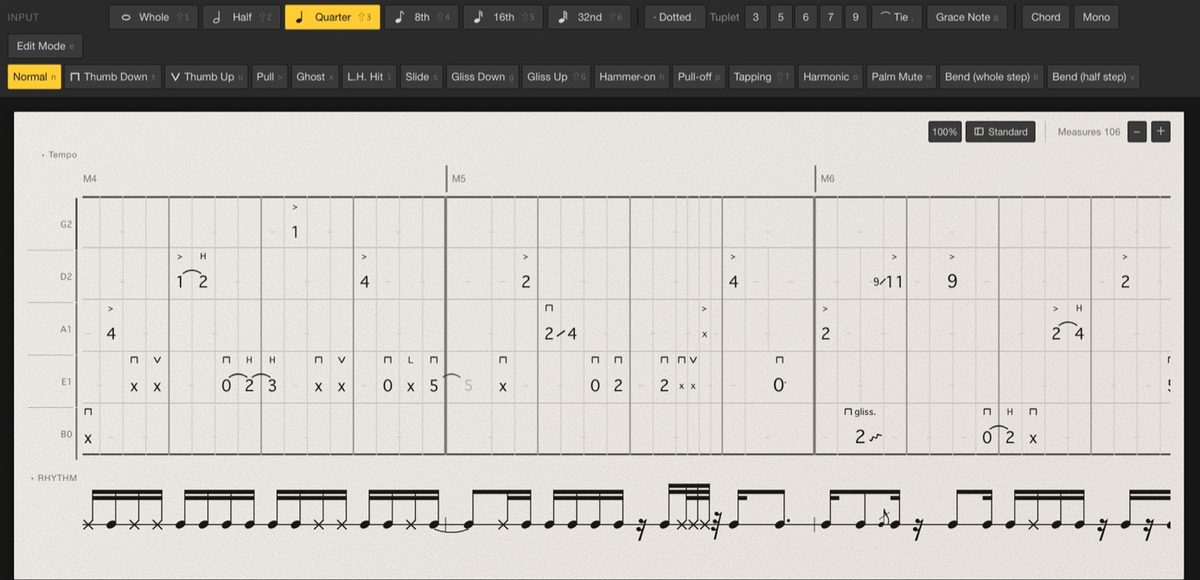Toggle the Tie option
Image resolution: width=1200 pixels, height=580 pixels.
pyautogui.click(x=896, y=17)
